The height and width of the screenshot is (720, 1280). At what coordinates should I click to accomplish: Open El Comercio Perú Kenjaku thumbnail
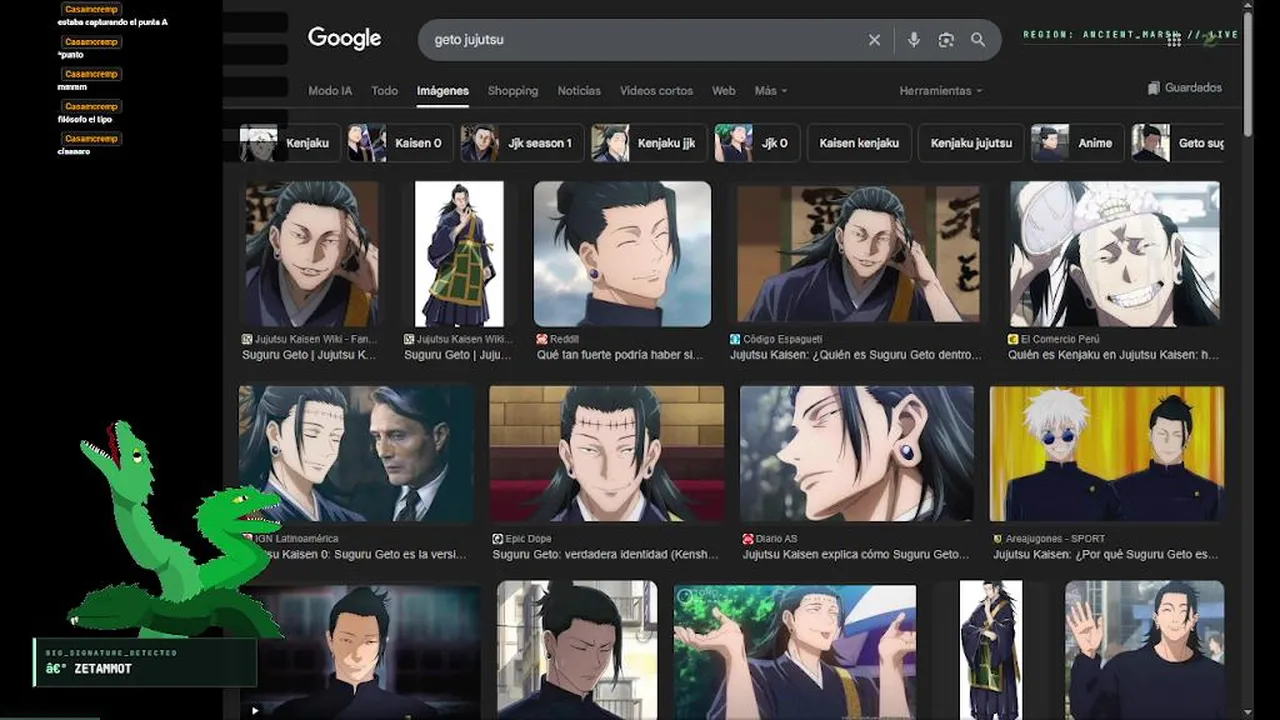[1115, 254]
